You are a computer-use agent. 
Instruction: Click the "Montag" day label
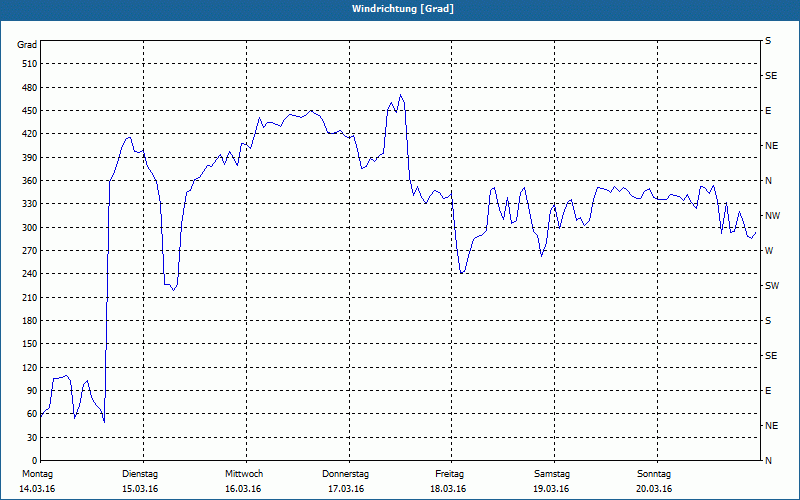click(x=37, y=474)
